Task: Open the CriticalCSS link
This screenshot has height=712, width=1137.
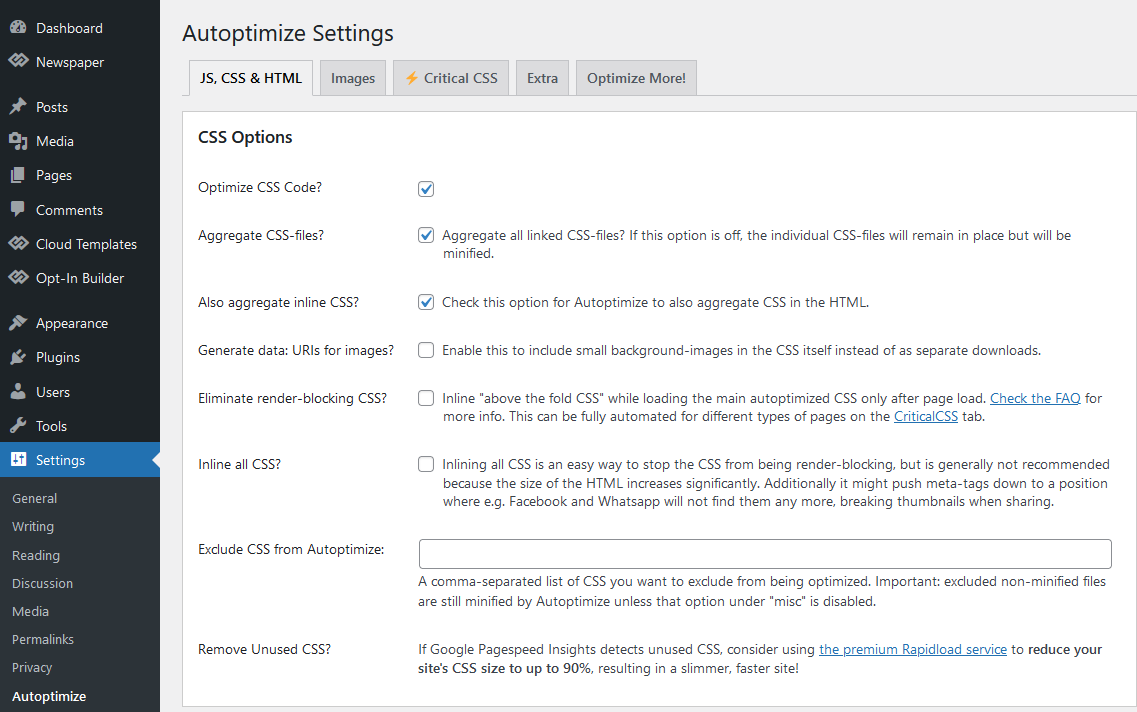Action: pyautogui.click(x=925, y=416)
